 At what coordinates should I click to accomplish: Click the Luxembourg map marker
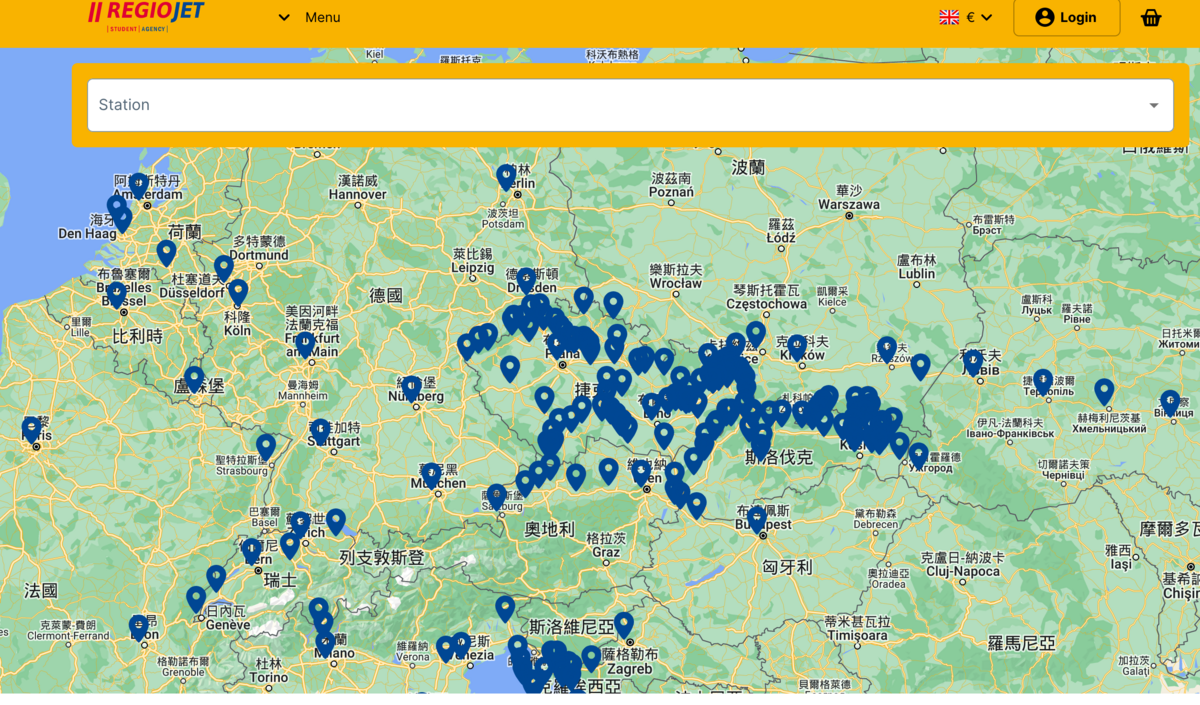click(194, 379)
